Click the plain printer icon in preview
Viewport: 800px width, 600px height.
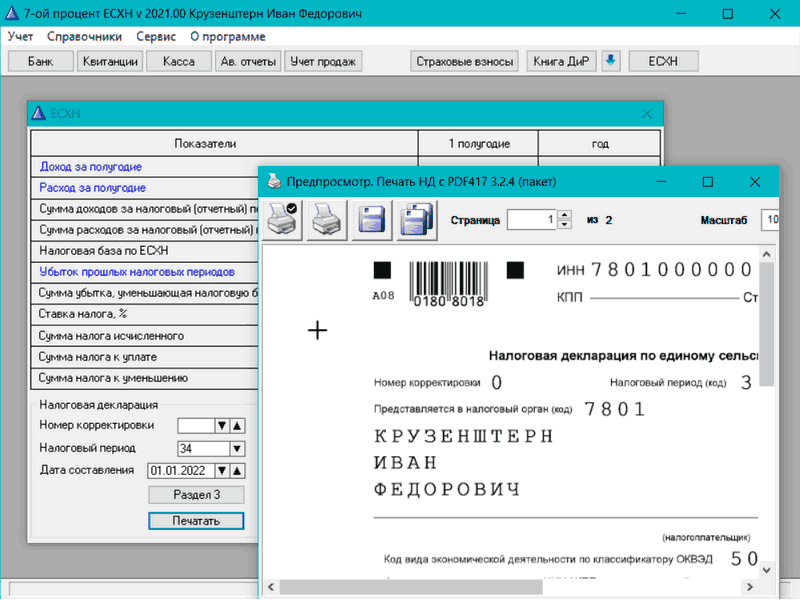point(325,218)
